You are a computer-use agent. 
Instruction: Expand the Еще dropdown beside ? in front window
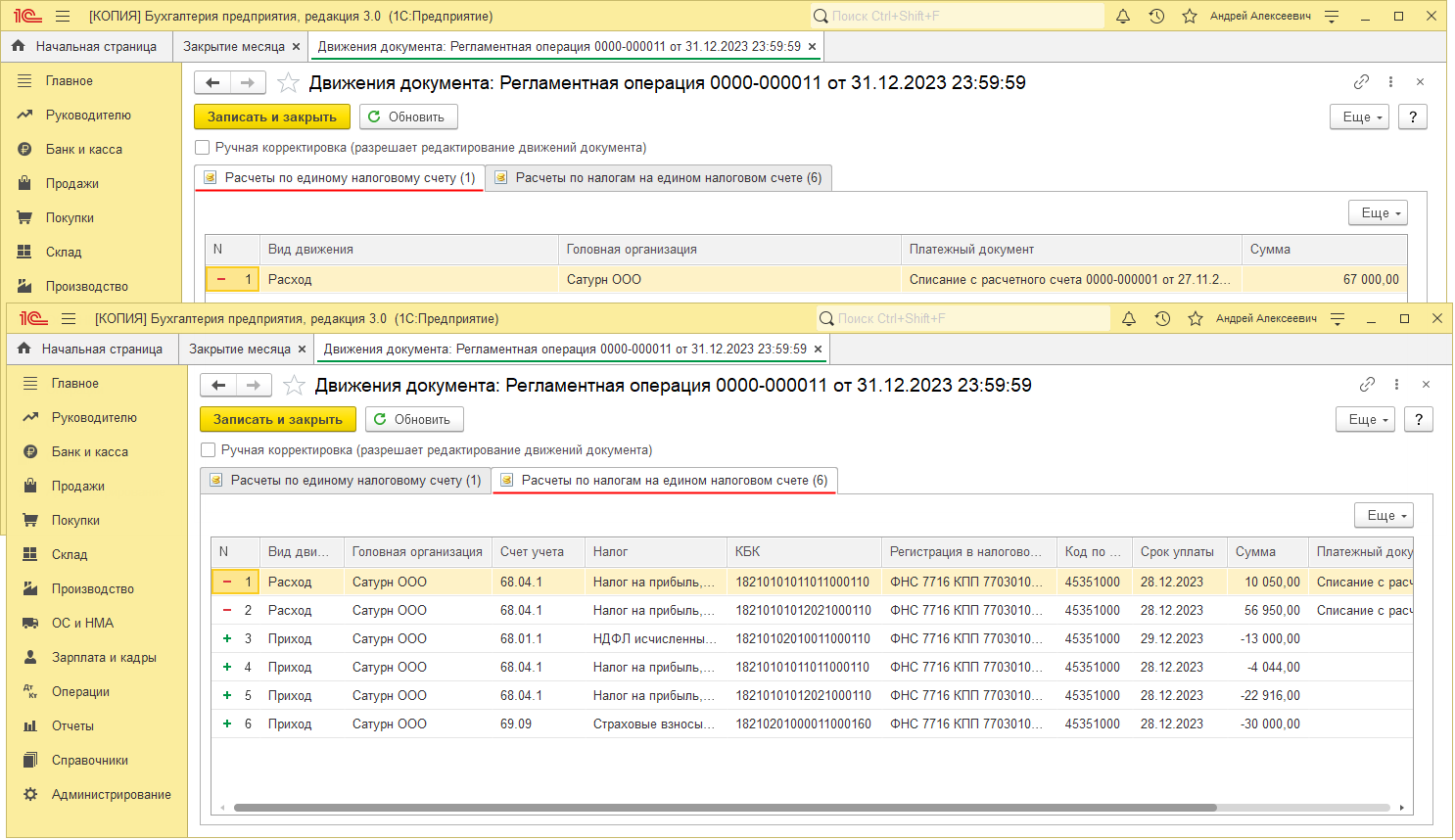[x=1365, y=420]
